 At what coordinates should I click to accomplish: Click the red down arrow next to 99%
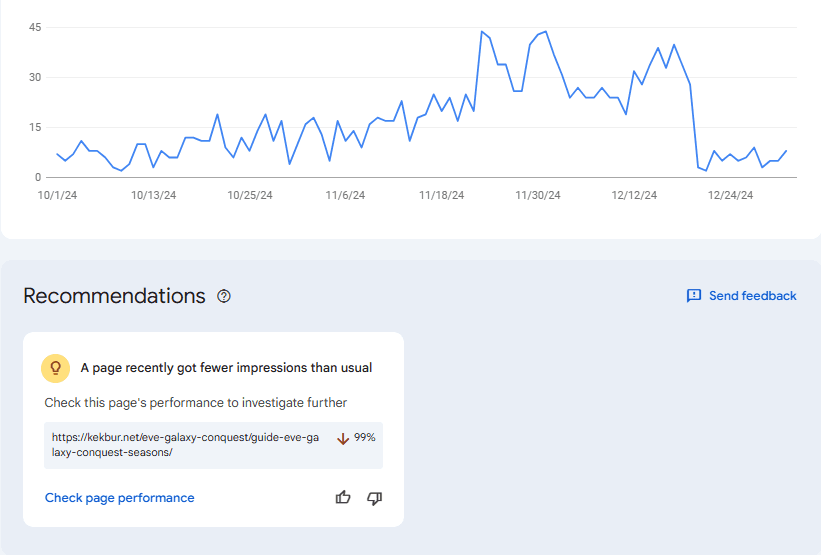[x=343, y=438]
